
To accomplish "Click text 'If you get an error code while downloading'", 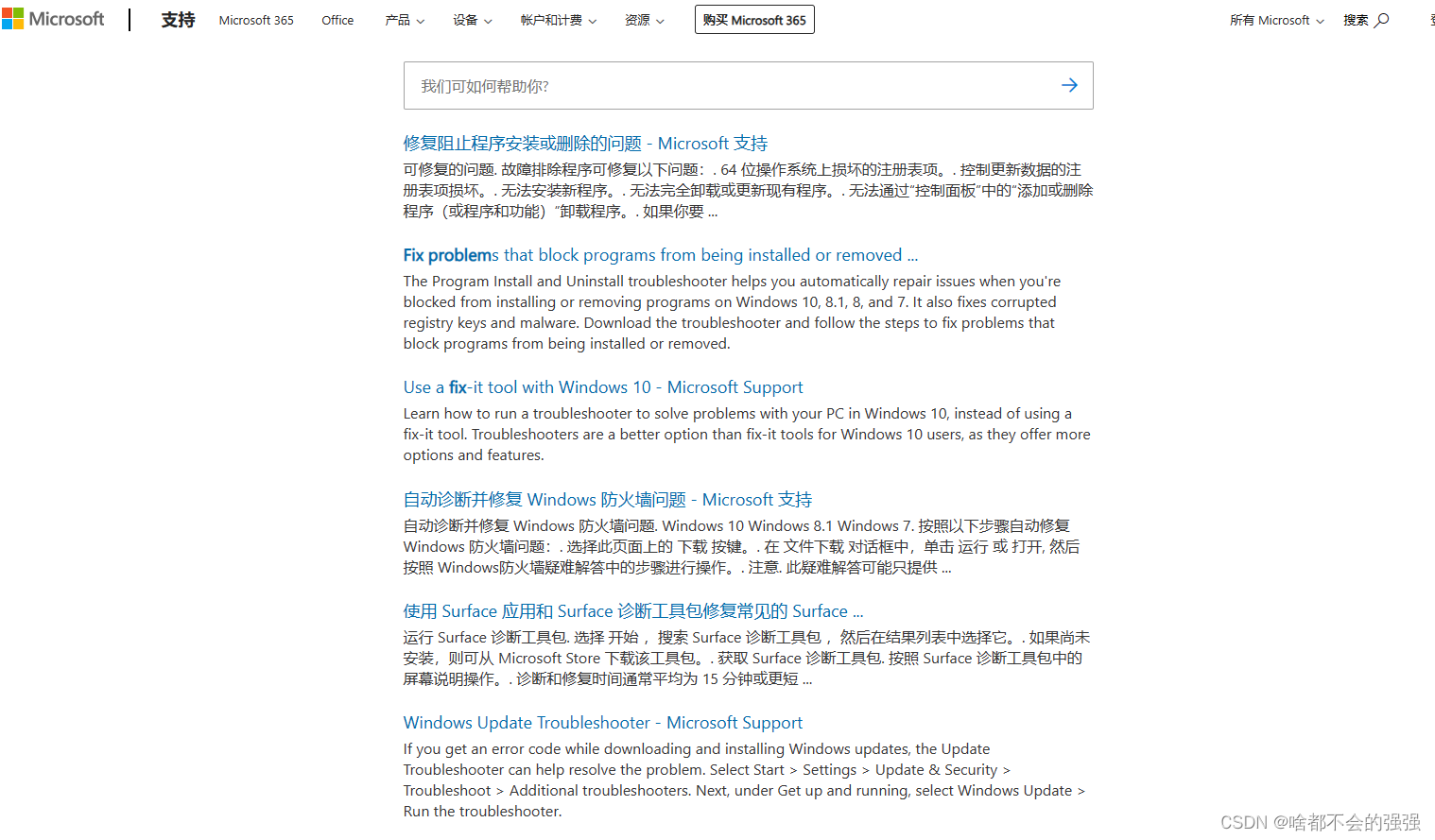I will [545, 749].
